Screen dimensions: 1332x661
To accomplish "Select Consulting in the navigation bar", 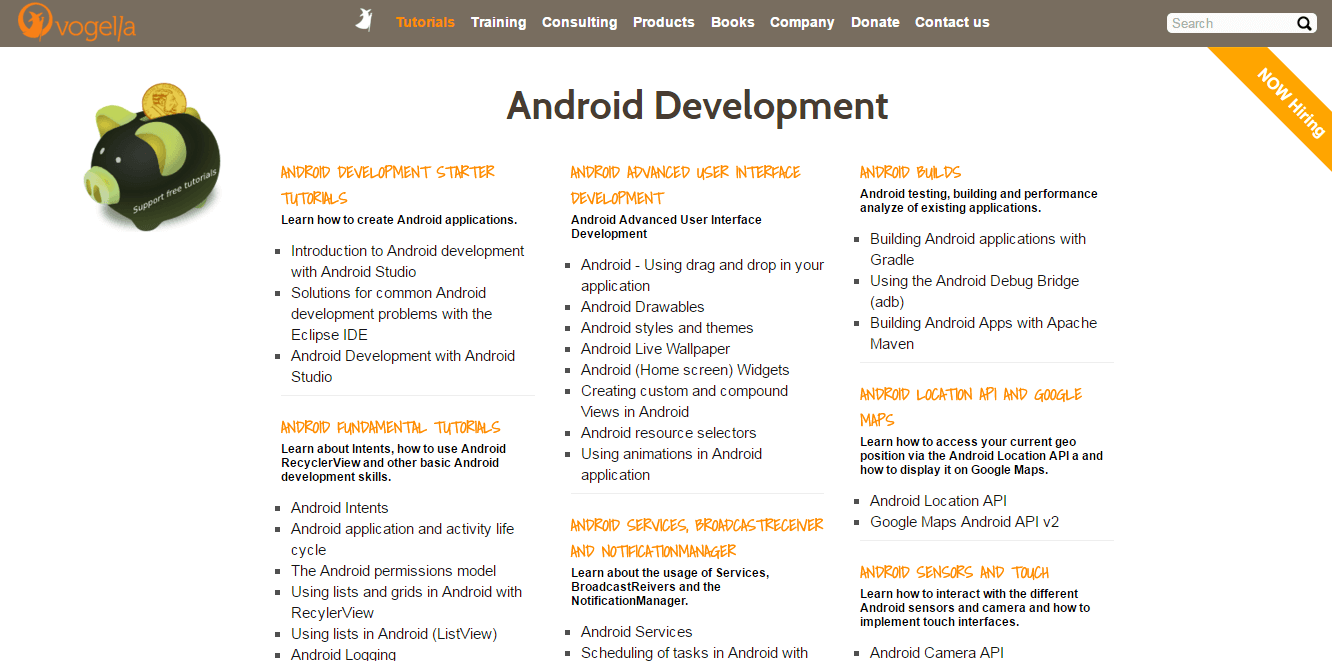I will click(x=579, y=22).
